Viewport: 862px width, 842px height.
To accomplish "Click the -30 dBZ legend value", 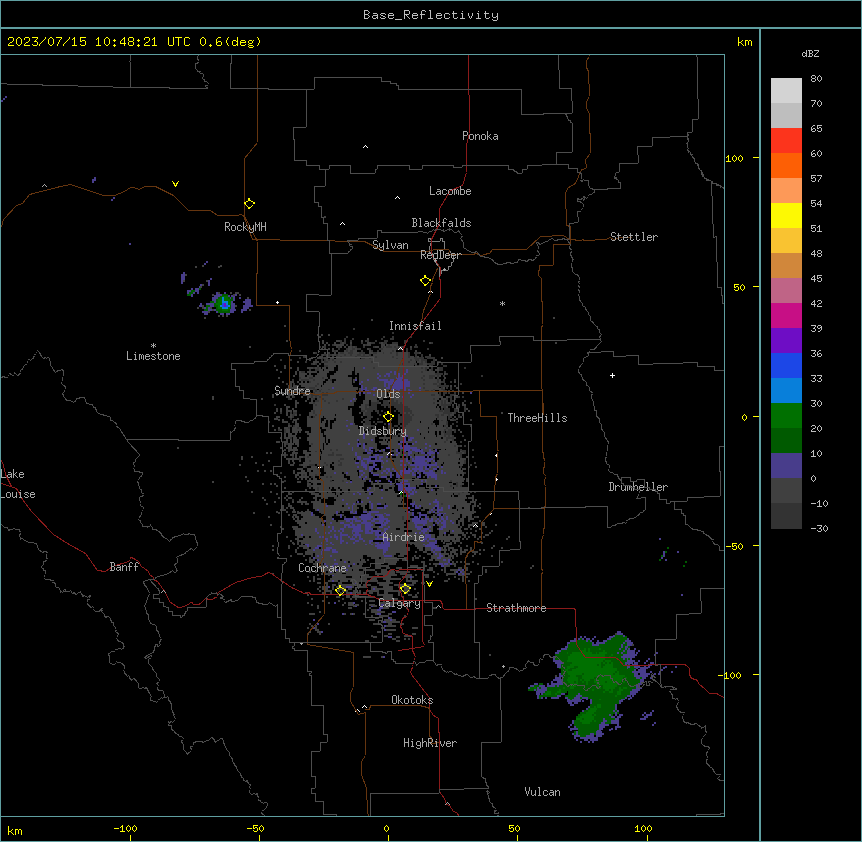I will [x=819, y=528].
